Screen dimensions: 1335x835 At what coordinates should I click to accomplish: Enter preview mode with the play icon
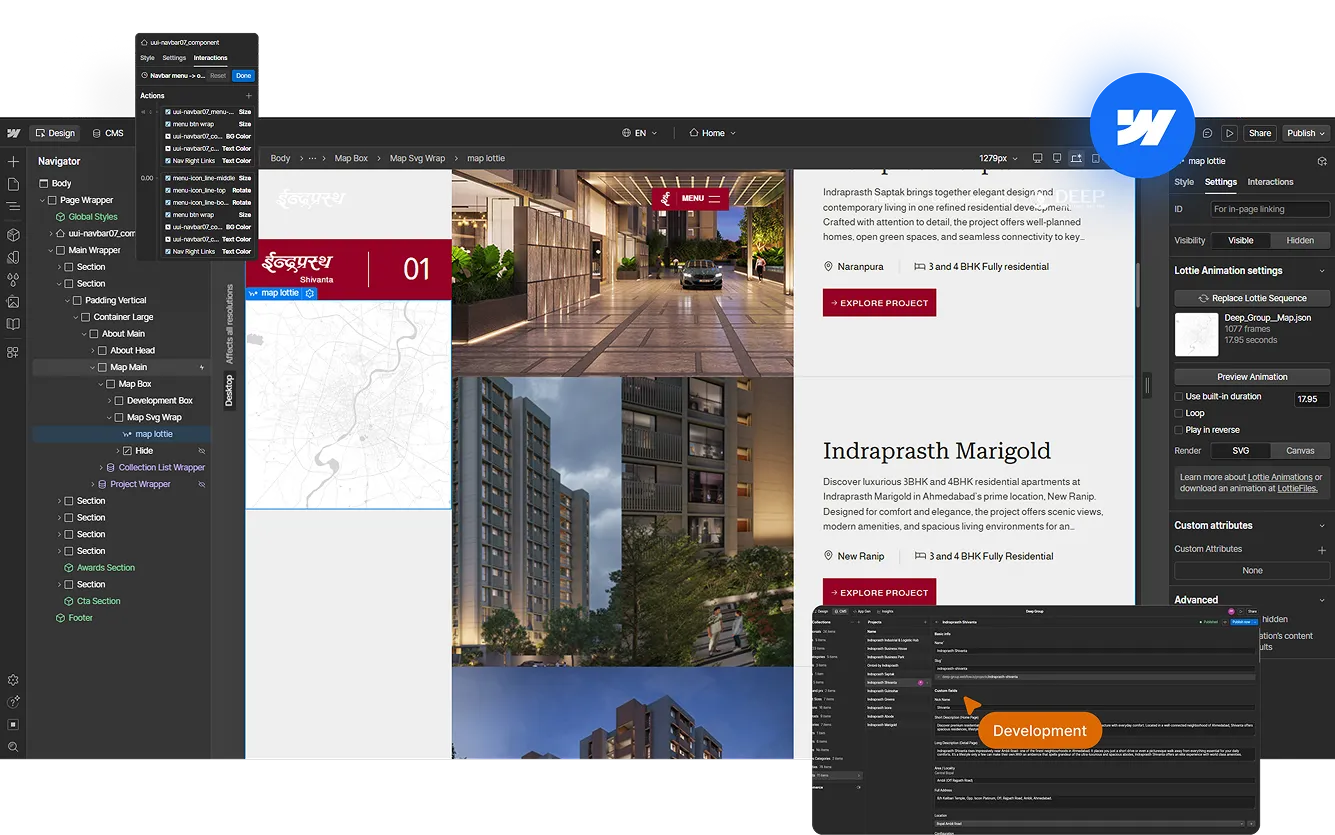click(1228, 132)
